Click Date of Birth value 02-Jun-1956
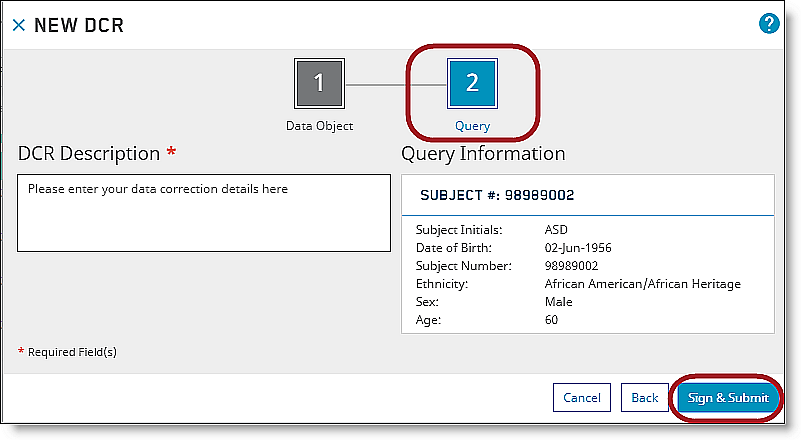801x440 pixels. point(578,248)
